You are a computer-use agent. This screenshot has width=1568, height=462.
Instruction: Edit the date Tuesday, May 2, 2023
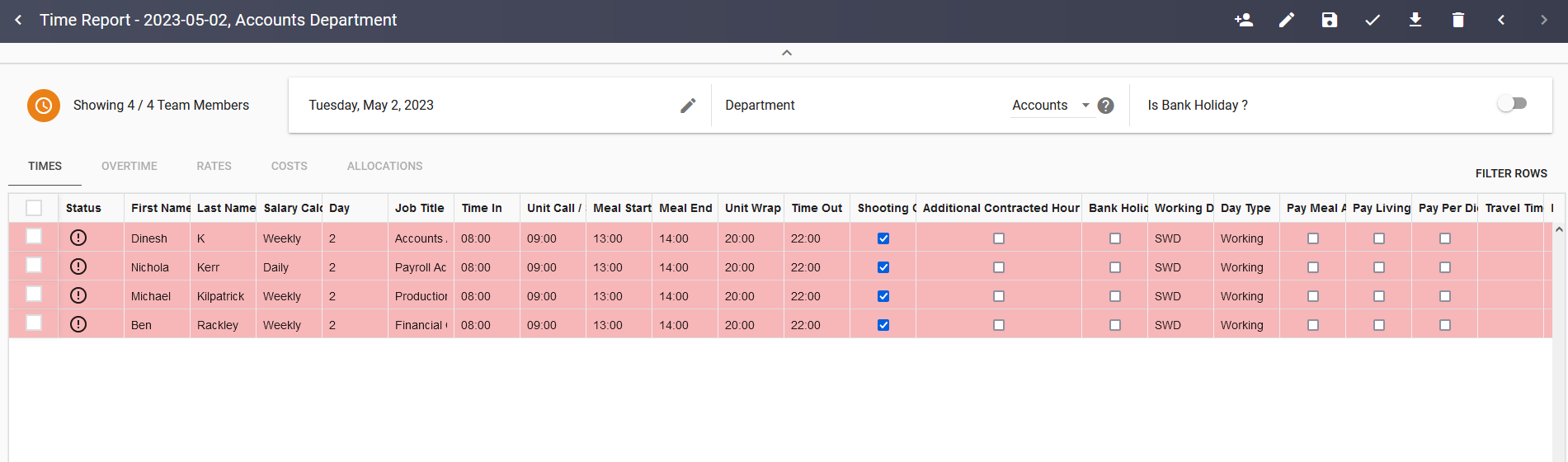pos(688,106)
